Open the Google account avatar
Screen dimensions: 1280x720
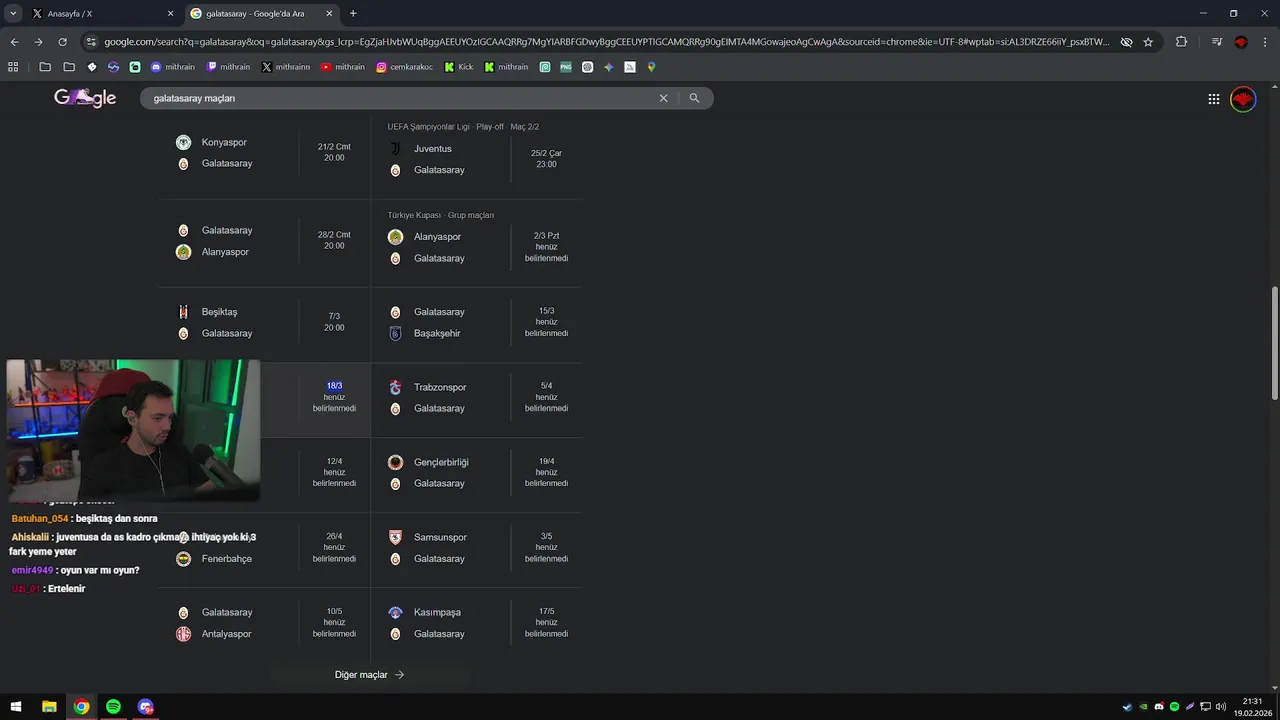1243,99
